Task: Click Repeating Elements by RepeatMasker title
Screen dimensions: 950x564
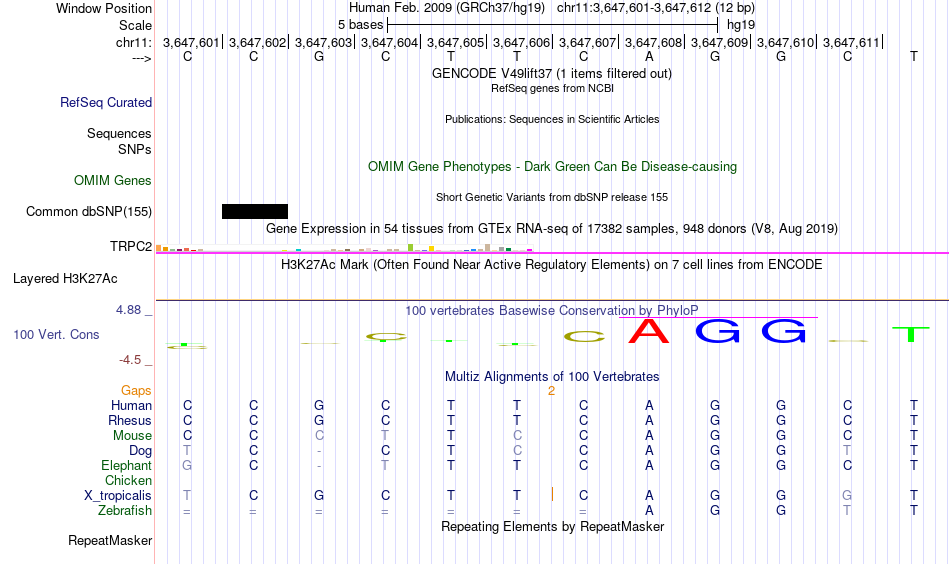Action: pyautogui.click(x=553, y=526)
